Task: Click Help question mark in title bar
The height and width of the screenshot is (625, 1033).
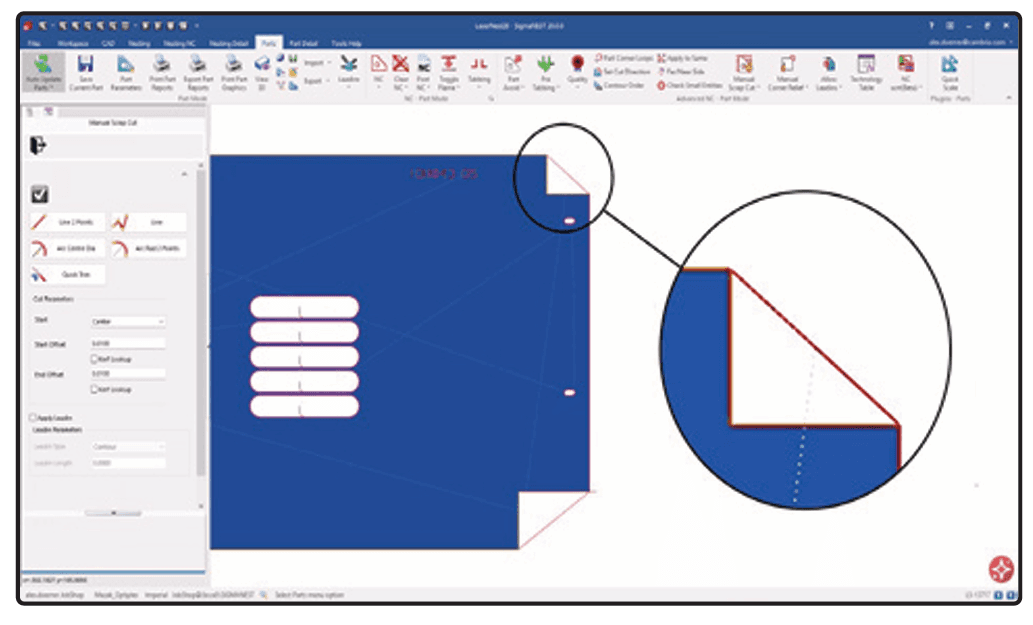Action: coord(931,26)
